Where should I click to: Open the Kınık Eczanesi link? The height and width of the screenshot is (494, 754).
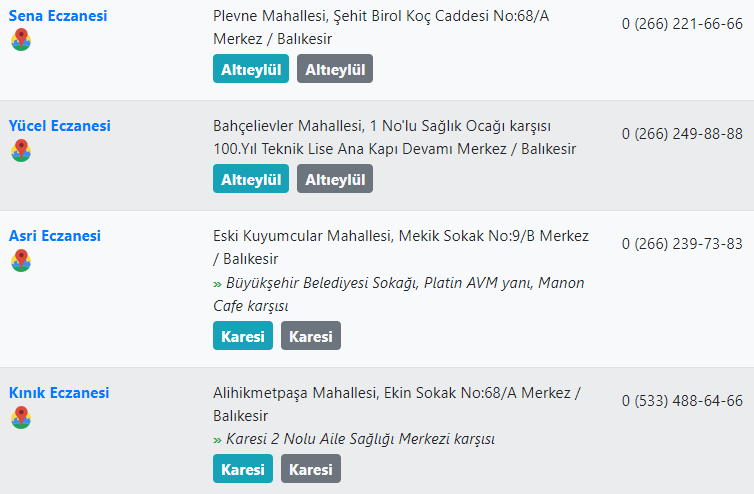(x=59, y=393)
